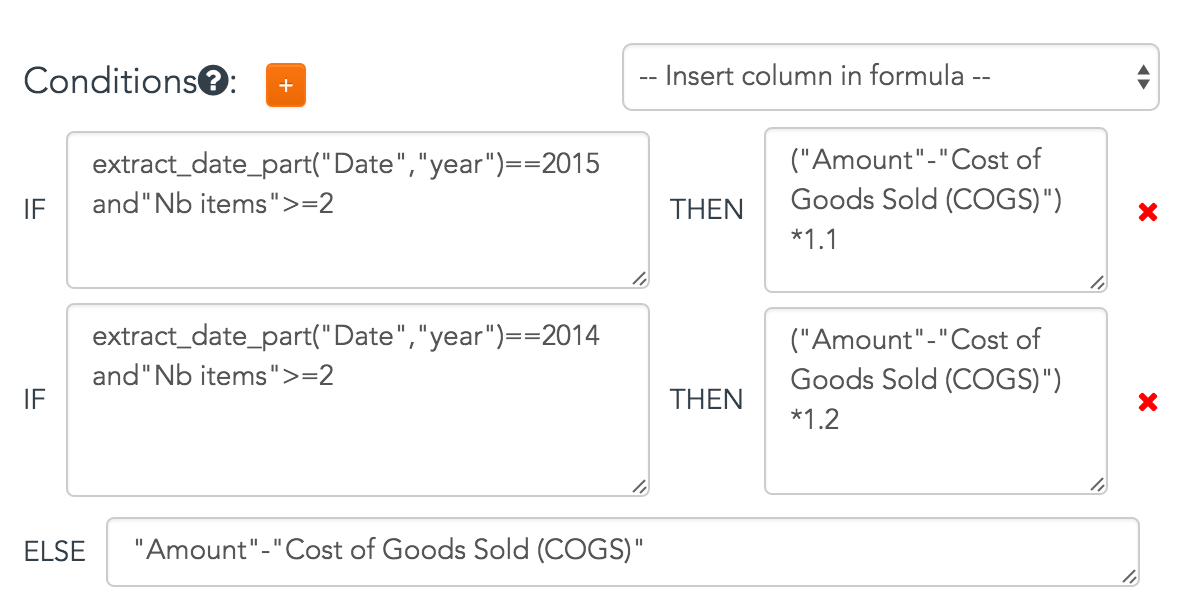
Task: Click the IF field containing year 2014
Action: [x=358, y=400]
